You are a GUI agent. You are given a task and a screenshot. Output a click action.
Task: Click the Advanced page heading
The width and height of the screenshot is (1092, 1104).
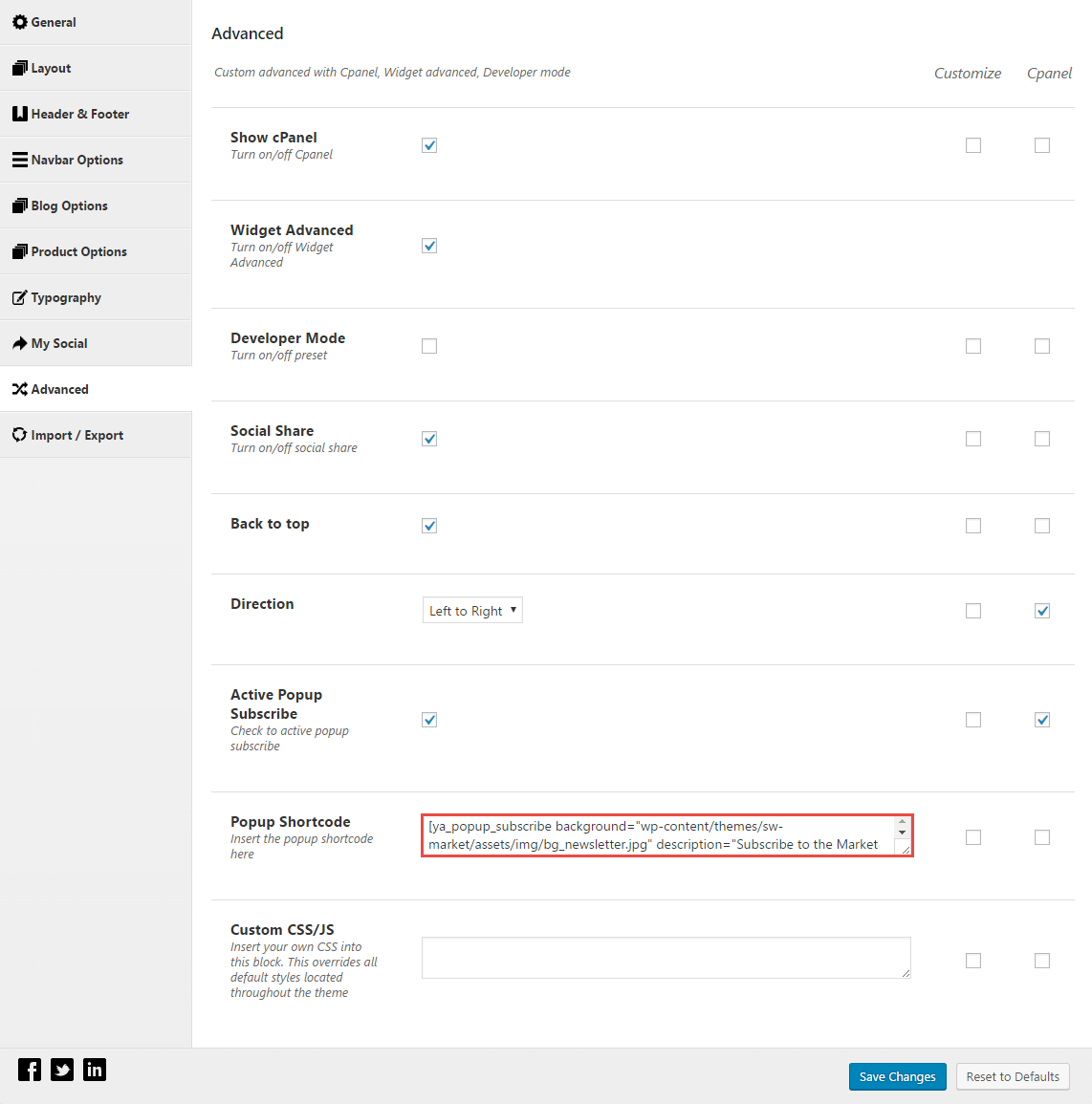tap(248, 33)
